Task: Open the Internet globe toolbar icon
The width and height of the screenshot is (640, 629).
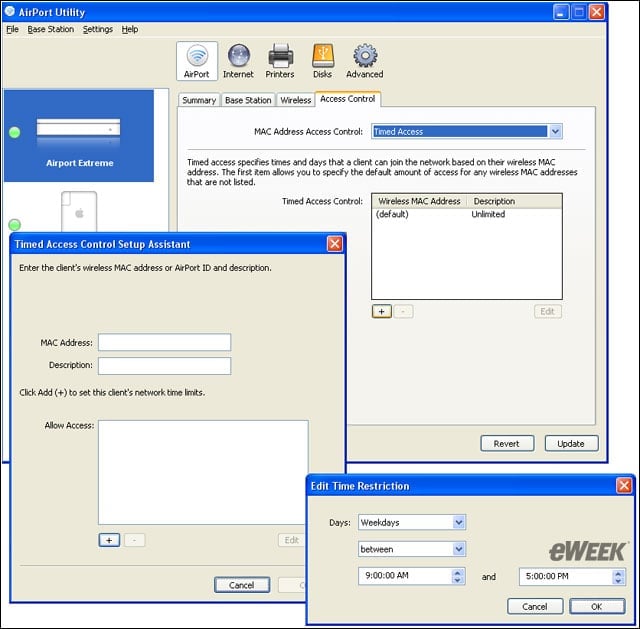Action: (238, 61)
